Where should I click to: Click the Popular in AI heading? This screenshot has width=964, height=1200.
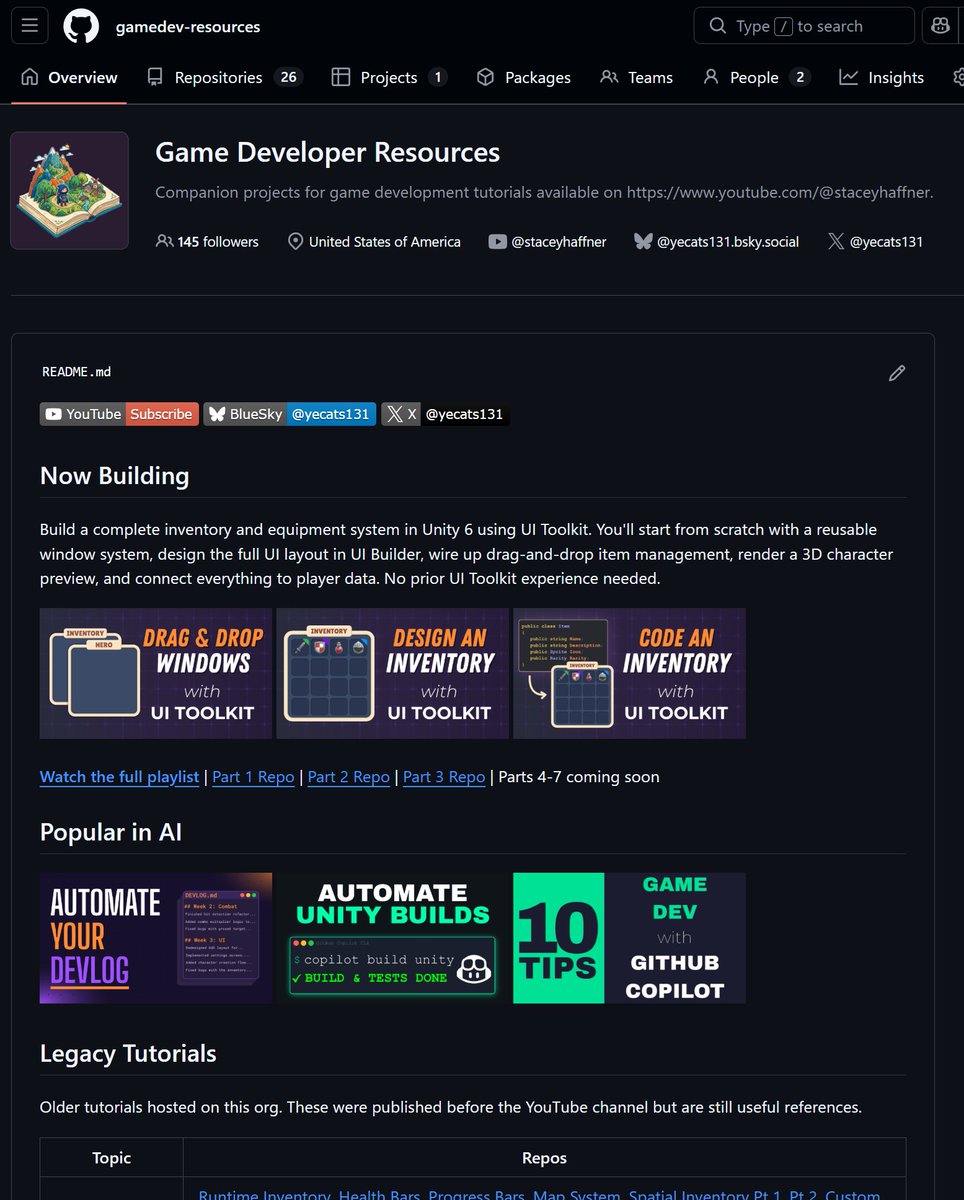tap(111, 832)
